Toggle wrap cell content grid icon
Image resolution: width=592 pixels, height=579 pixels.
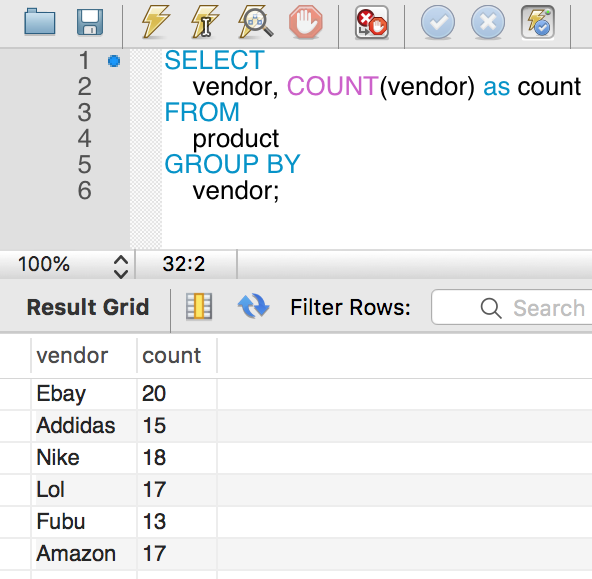(x=199, y=306)
